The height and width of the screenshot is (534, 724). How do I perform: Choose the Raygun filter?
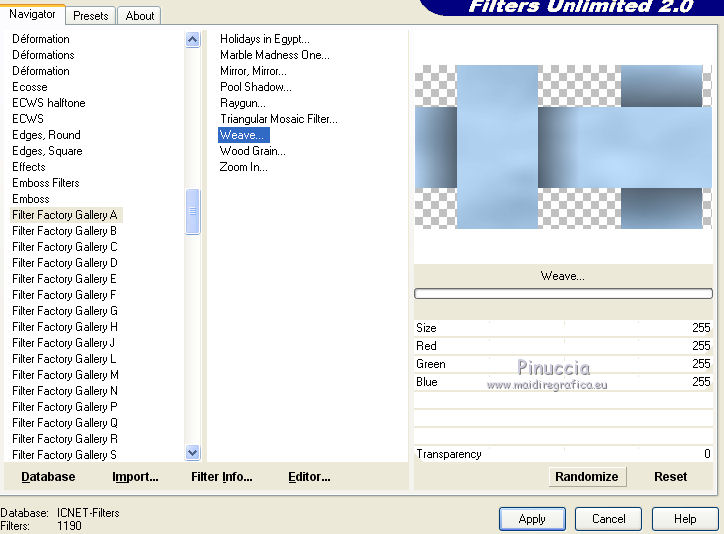[242, 103]
